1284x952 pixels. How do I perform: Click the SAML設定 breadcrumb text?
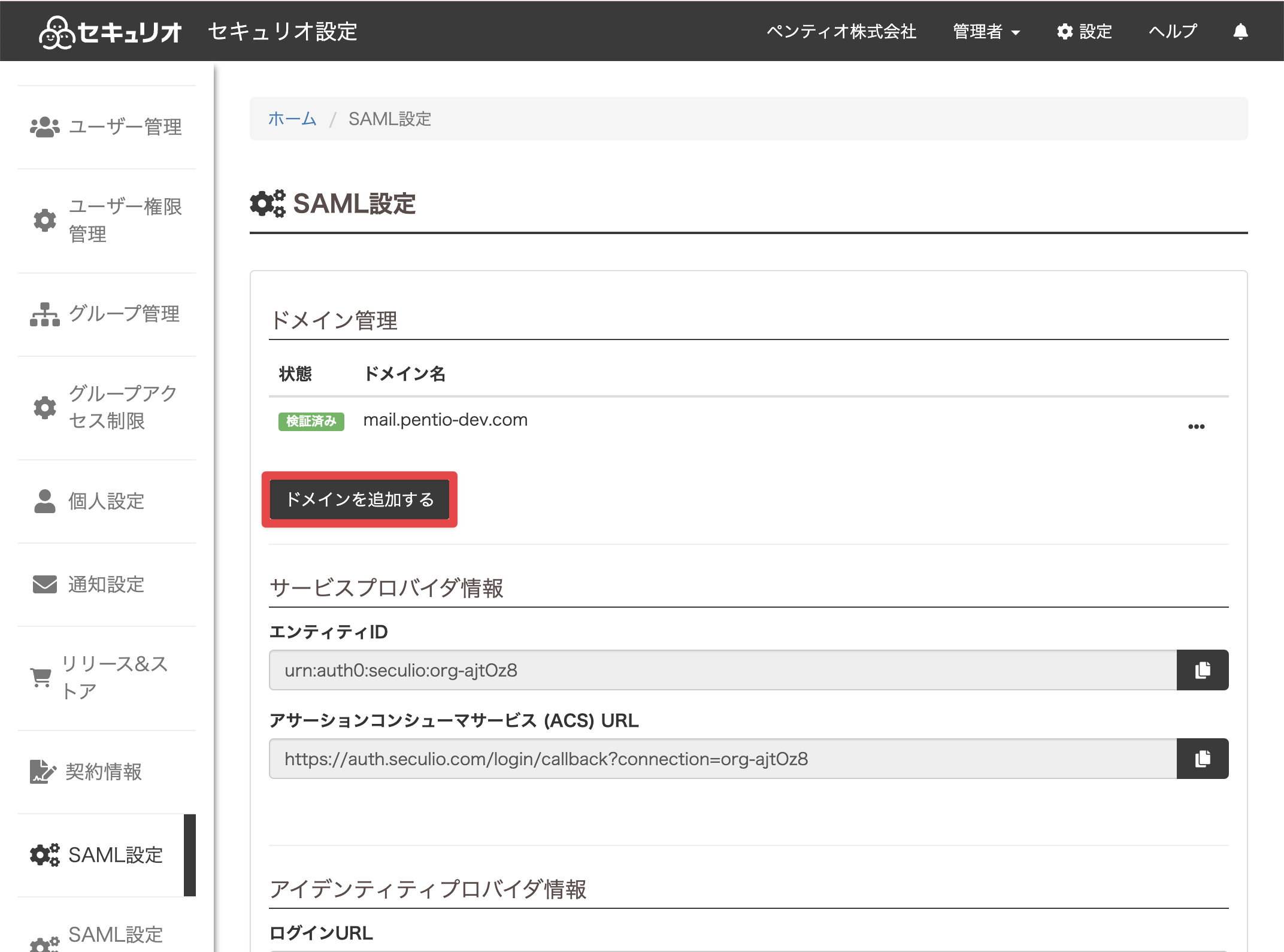(x=390, y=119)
